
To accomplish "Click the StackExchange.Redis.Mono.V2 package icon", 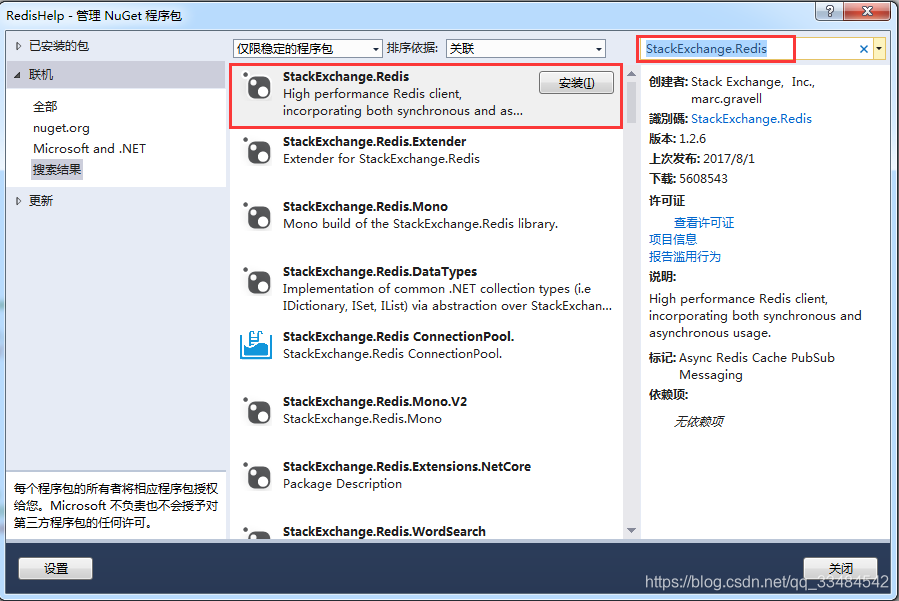I will 257,411.
